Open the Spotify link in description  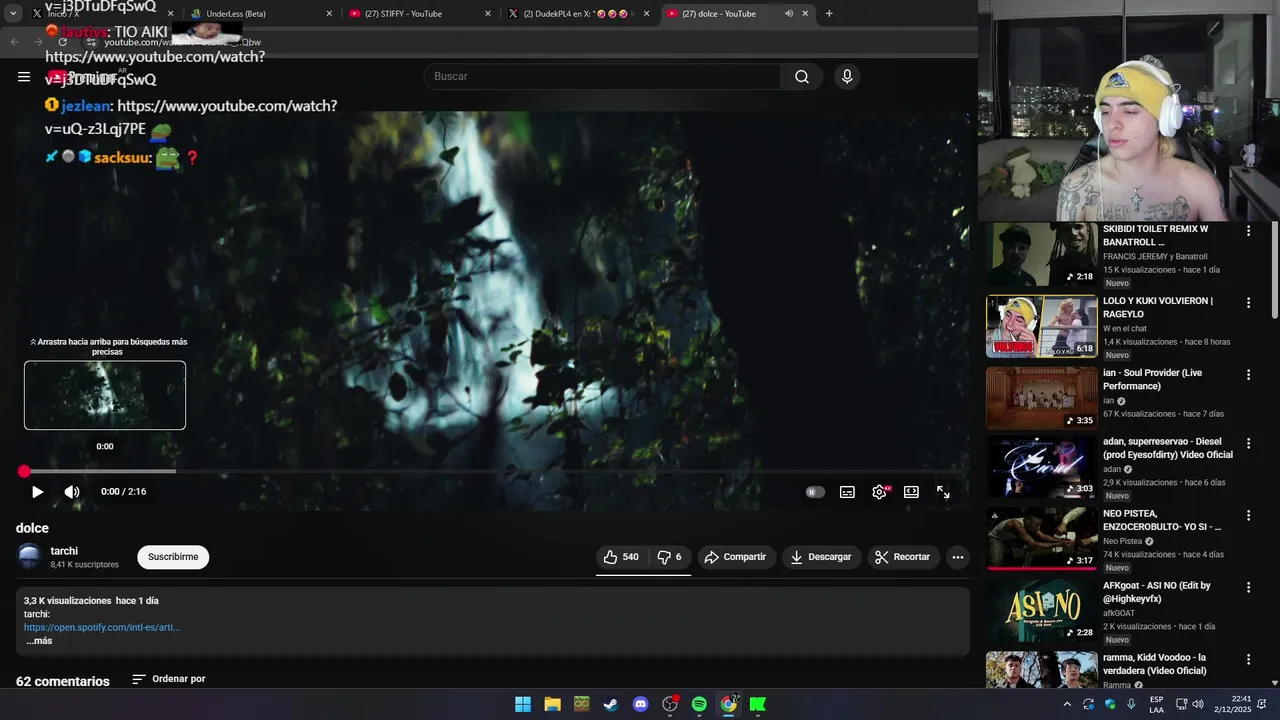102,628
